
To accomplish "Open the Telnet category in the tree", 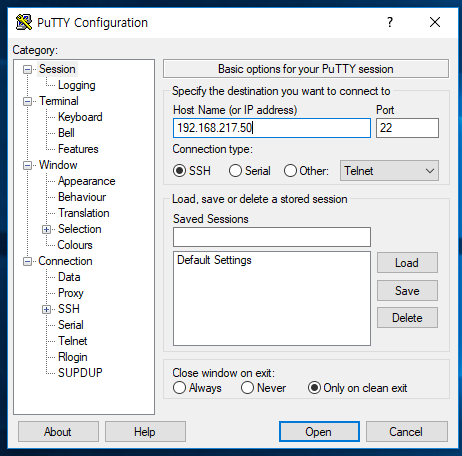I will tap(73, 341).
